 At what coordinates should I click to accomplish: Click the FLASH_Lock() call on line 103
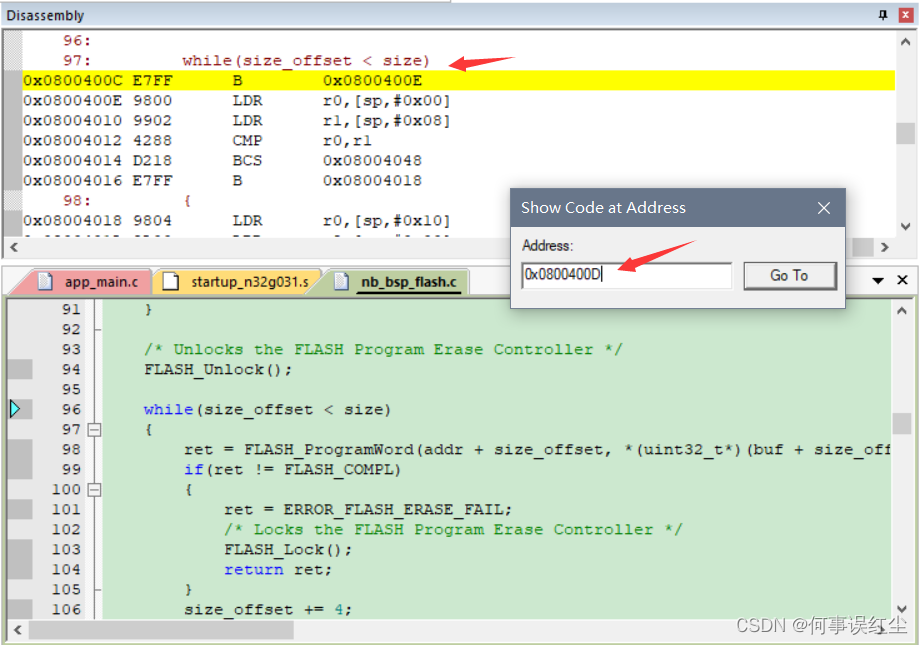(288, 550)
